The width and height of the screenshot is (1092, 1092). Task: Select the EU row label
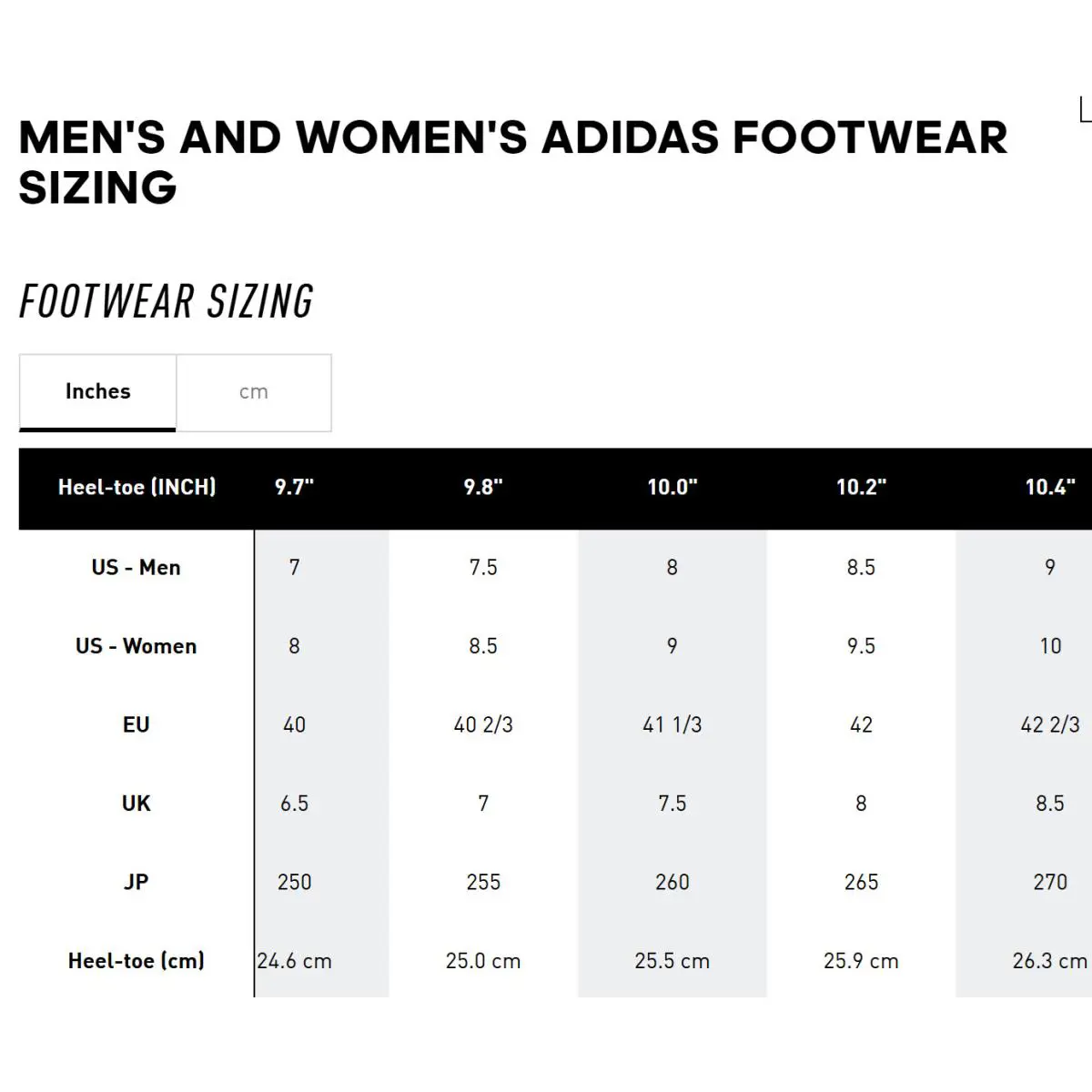tap(136, 725)
